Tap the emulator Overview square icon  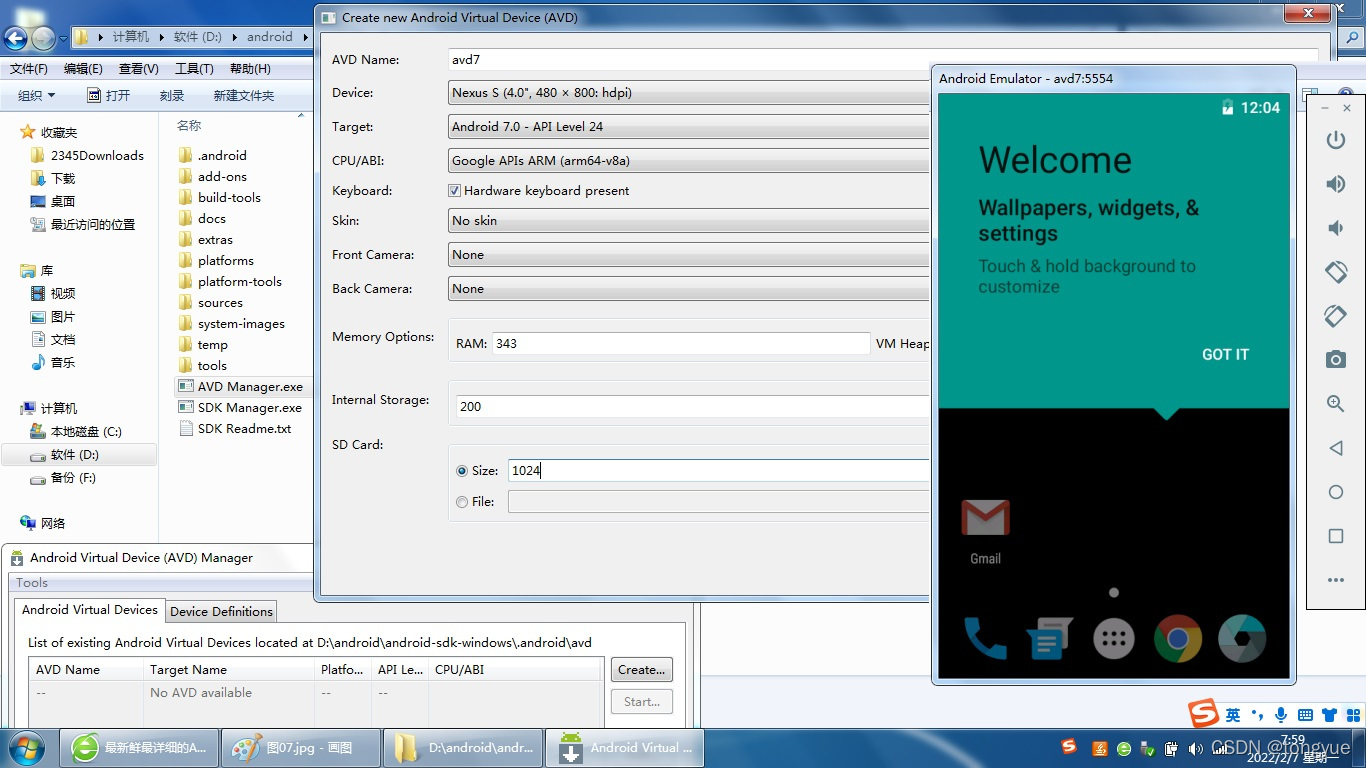1335,536
